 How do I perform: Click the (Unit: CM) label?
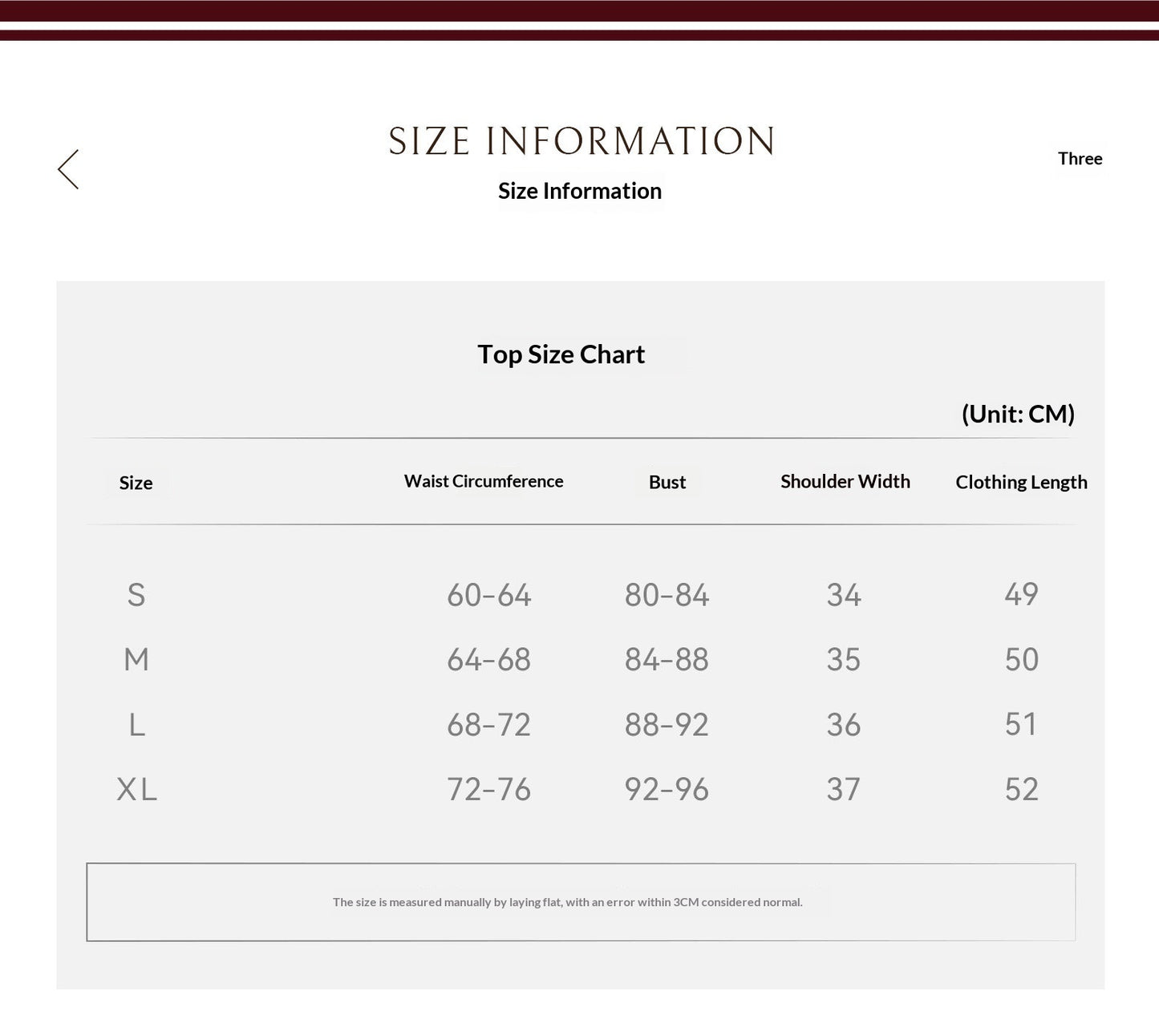click(x=1018, y=414)
